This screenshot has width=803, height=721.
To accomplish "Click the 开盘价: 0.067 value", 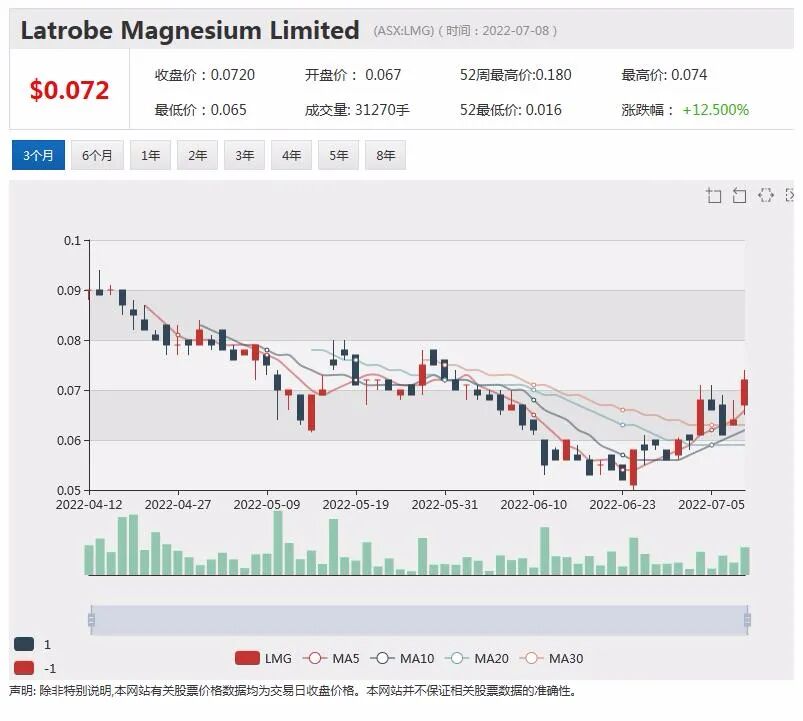I will click(x=353, y=75).
